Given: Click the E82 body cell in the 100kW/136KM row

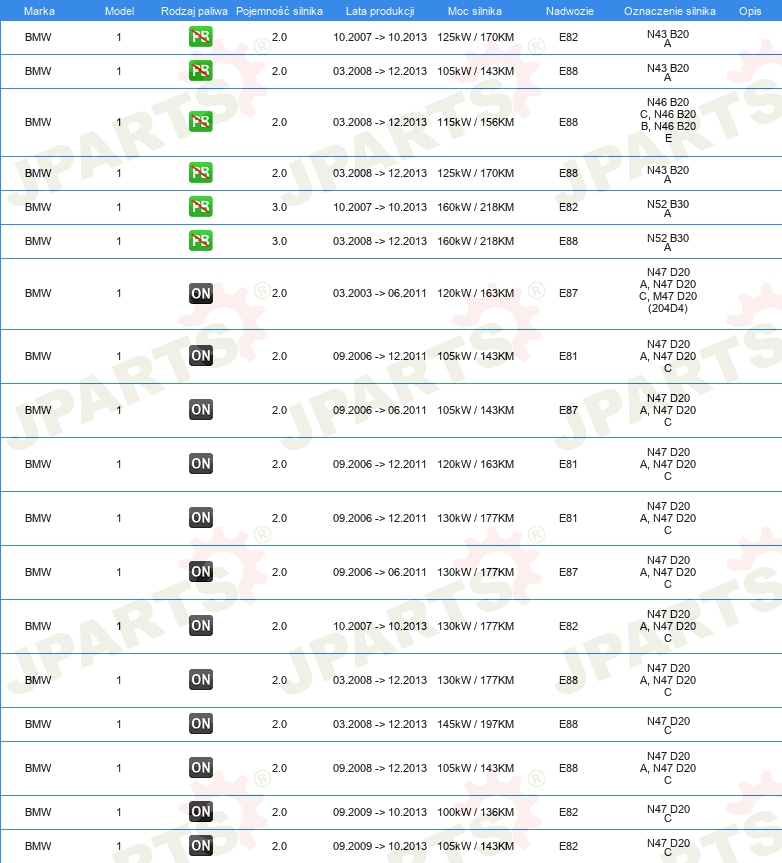Looking at the screenshot, I should 568,812.
